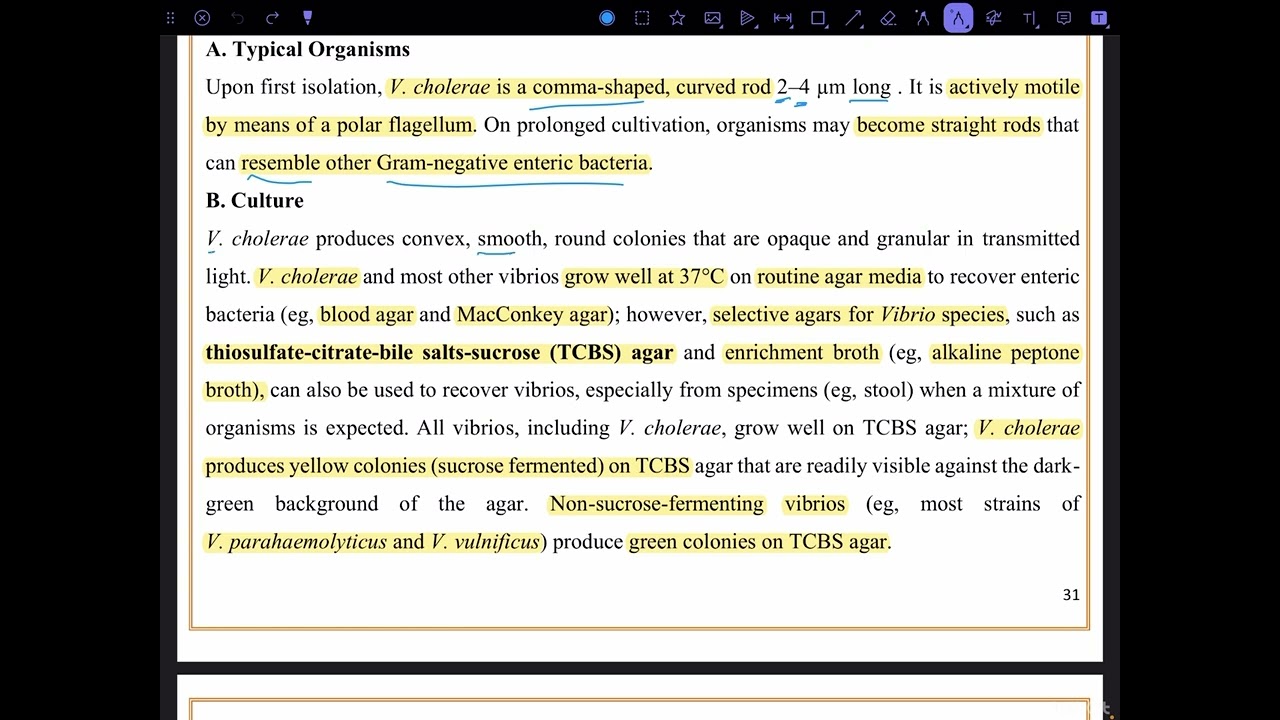Viewport: 1280px width, 720px height.
Task: Click the purple text box T button
Action: [x=1098, y=18]
